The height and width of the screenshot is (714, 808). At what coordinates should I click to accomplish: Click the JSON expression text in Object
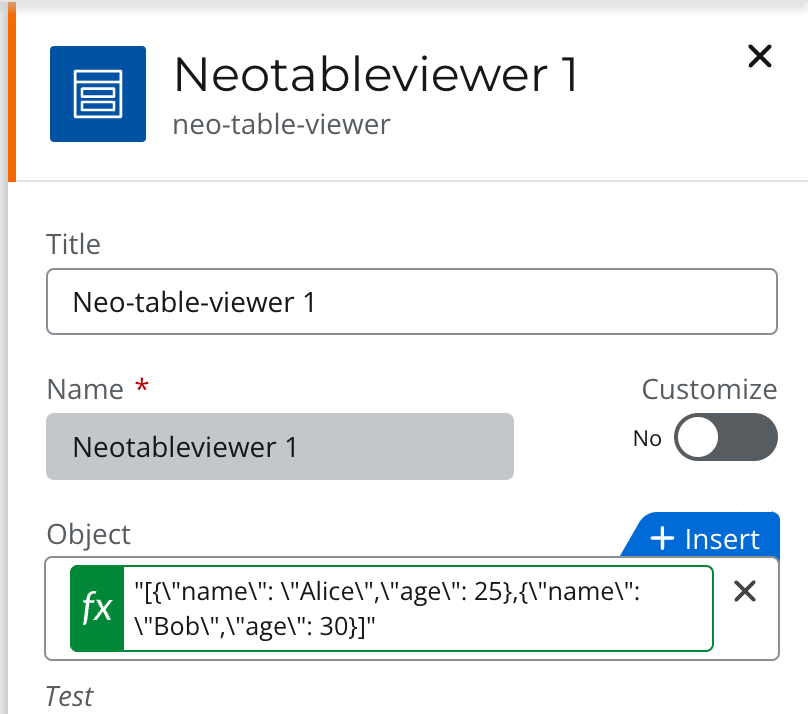tap(400, 608)
